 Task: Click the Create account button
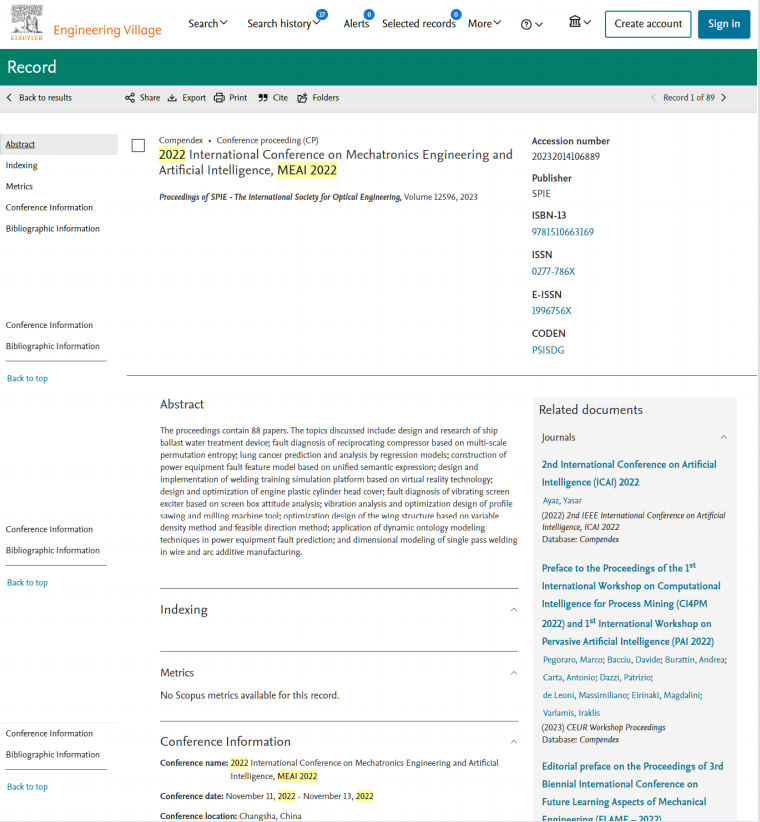pos(648,24)
